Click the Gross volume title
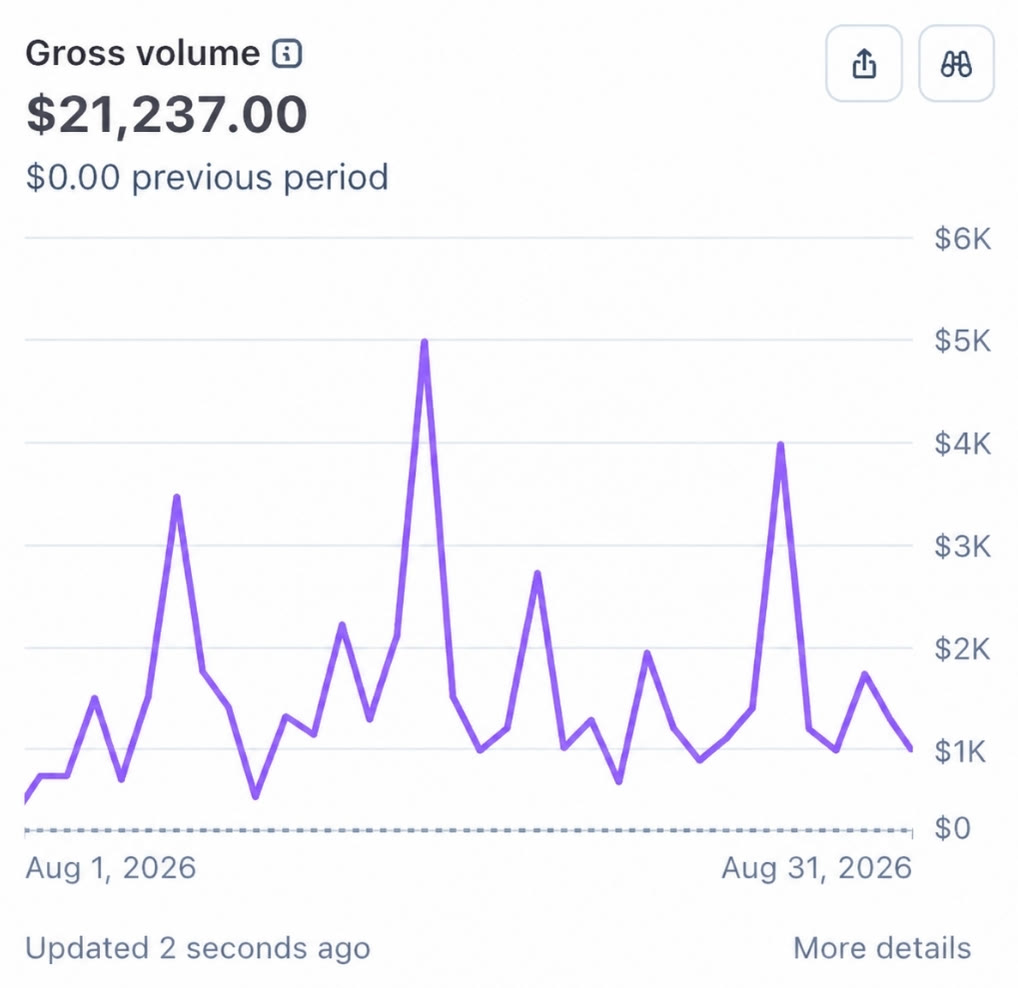 (143, 53)
